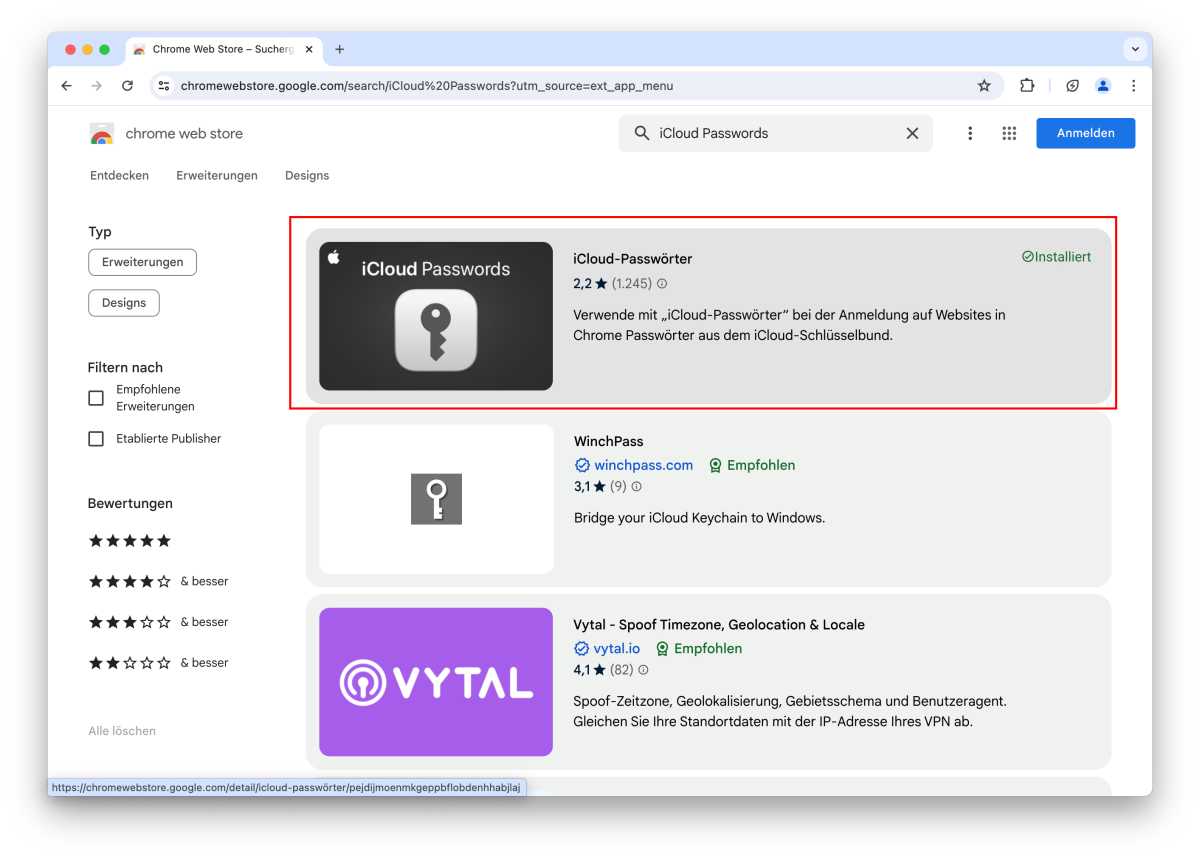Click the verified badge beside vytal.io
Image resolution: width=1200 pixels, height=859 pixels.
(581, 649)
